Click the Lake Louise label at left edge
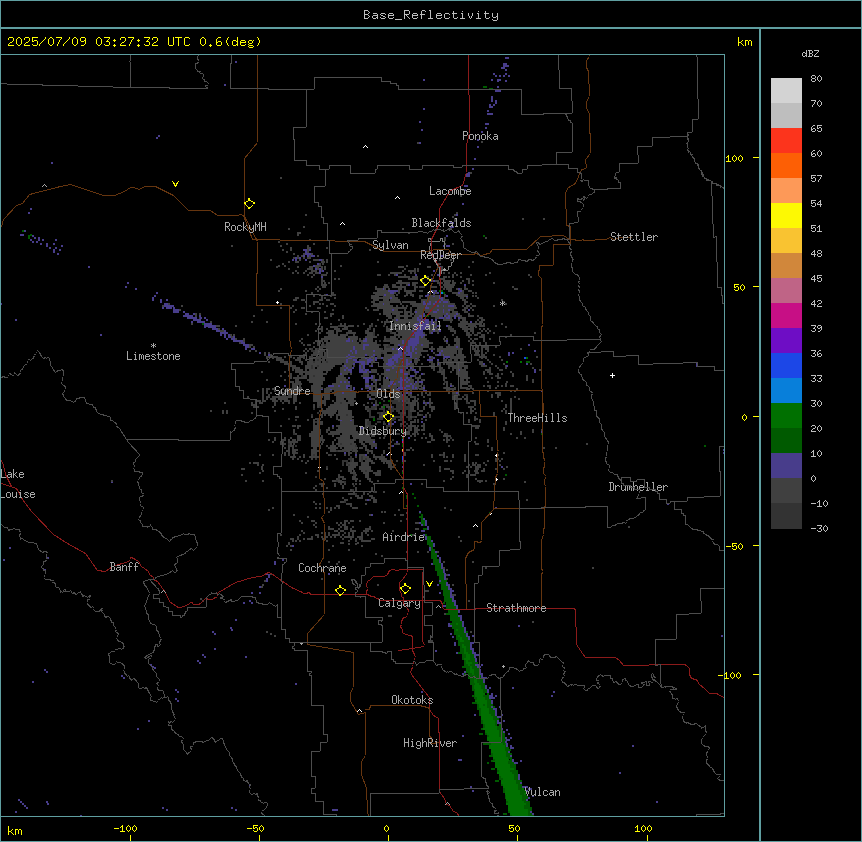 point(18,484)
